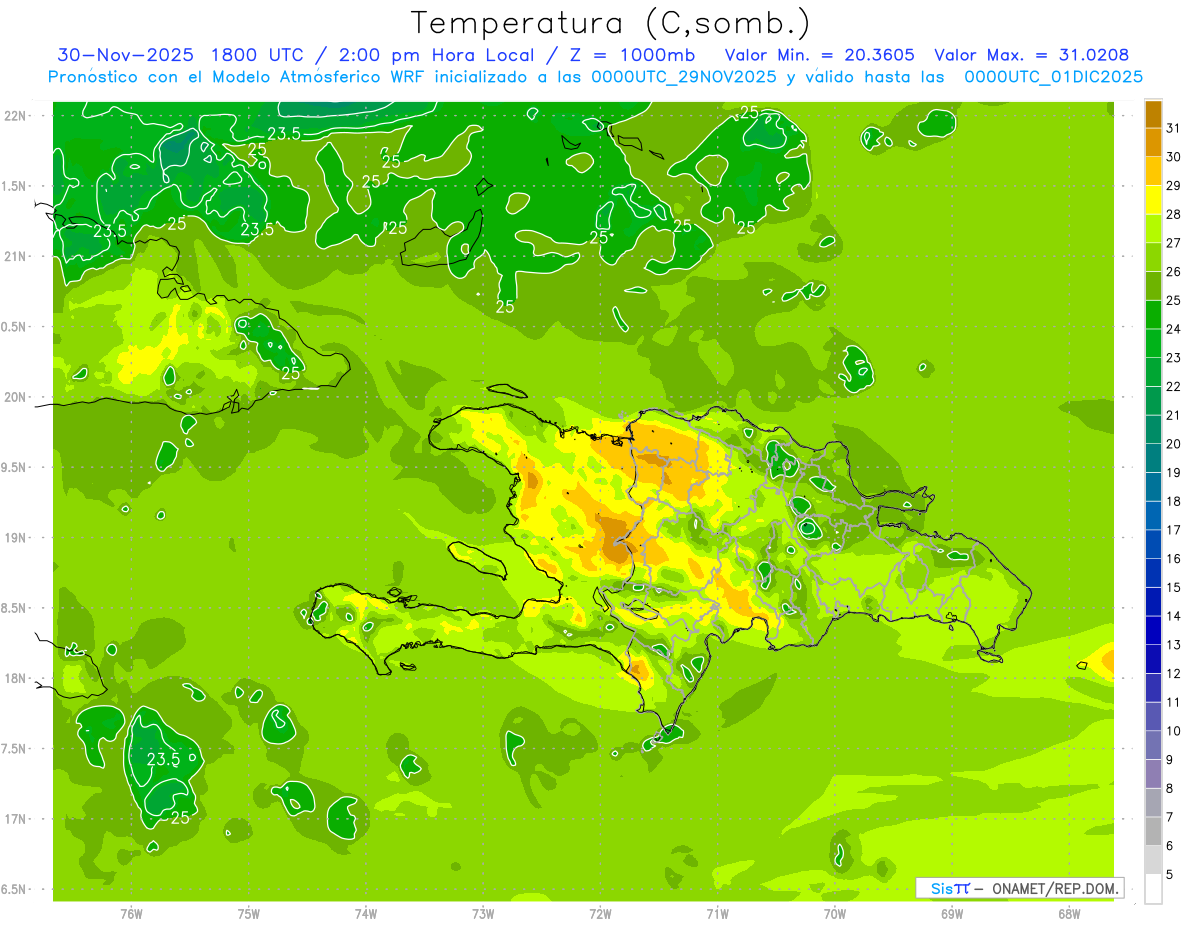Click the 71W longitude axis label
Image resolution: width=1200 pixels, height=927 pixels.
(717, 914)
